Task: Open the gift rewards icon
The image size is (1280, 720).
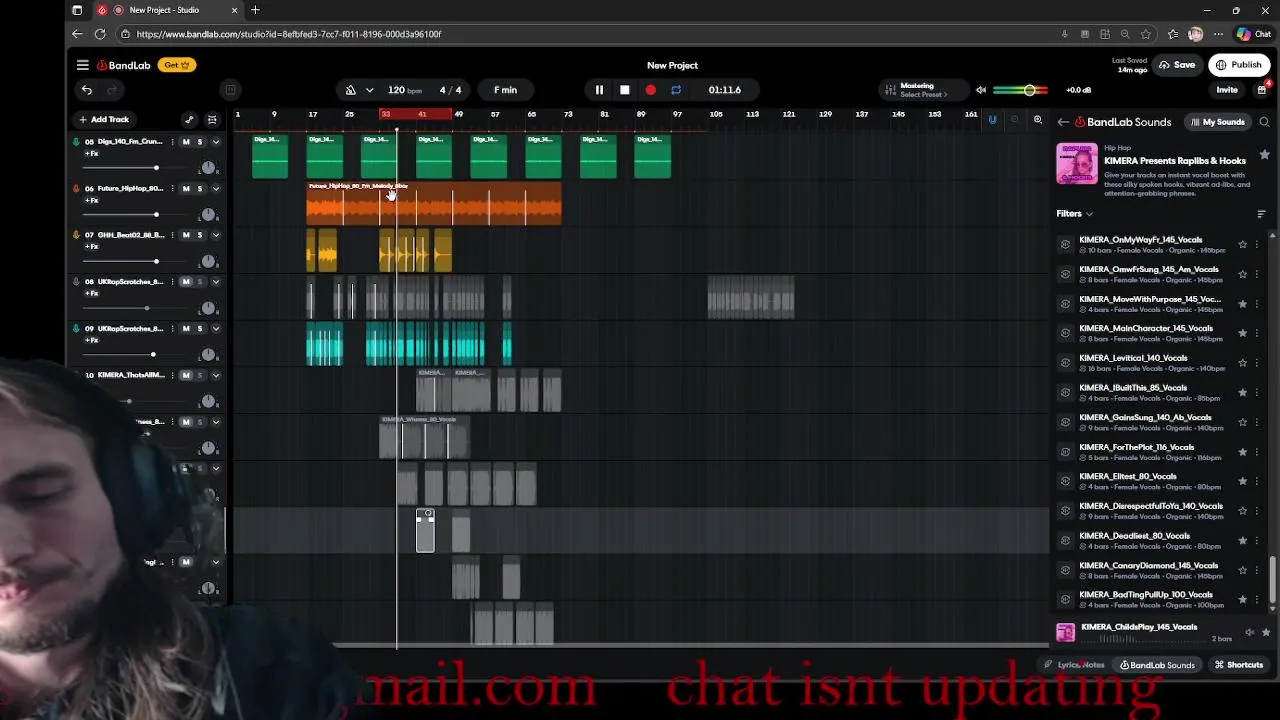Action: [x=1262, y=90]
